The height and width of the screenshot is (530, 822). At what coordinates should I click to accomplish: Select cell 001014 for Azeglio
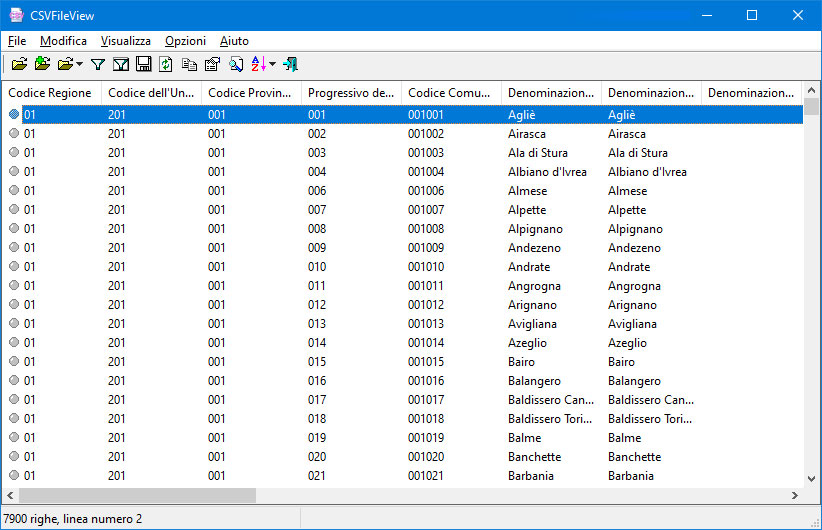pyautogui.click(x=426, y=342)
